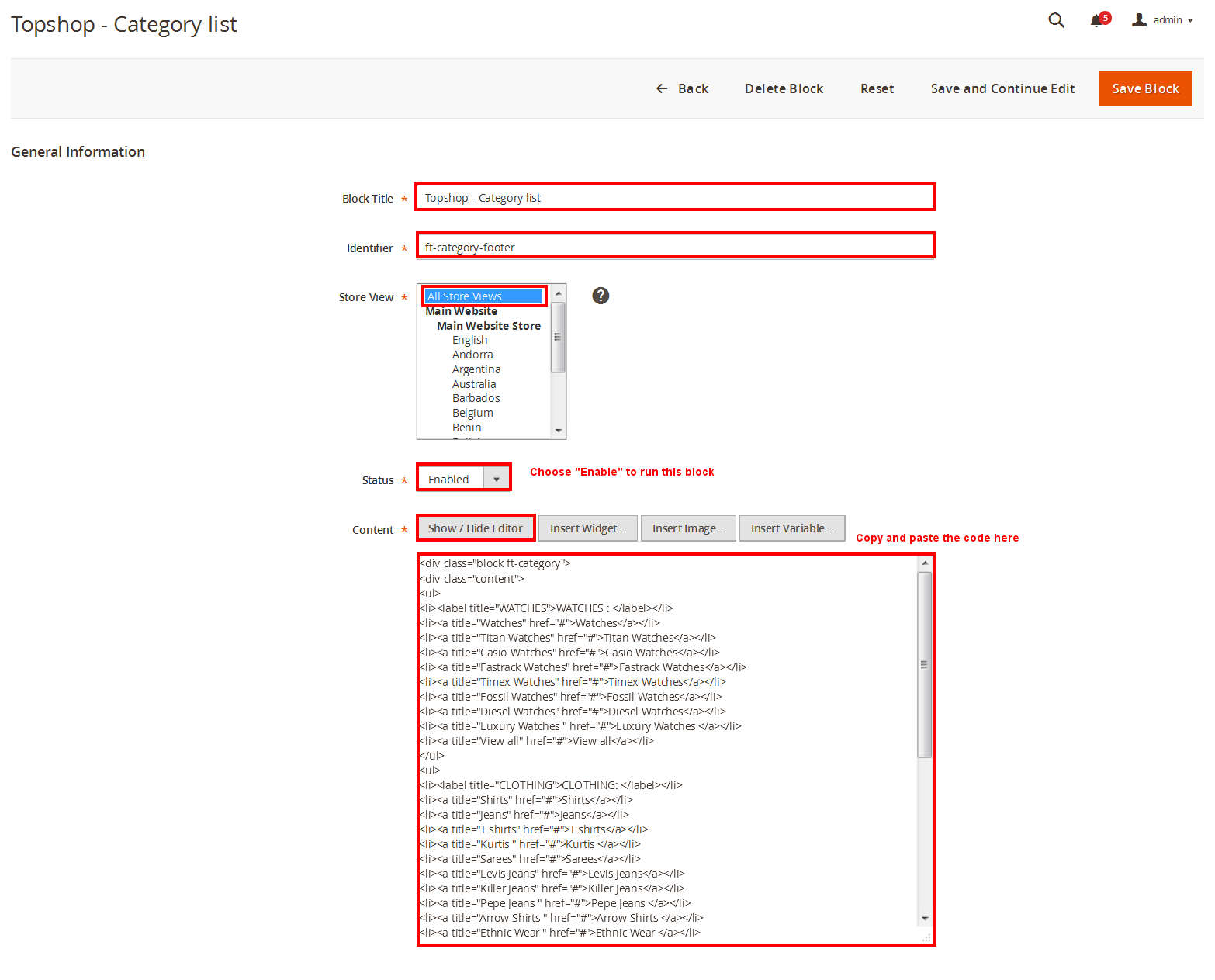Click Save and Continue Edit
Screen dimensions: 1215x980
[x=1002, y=88]
